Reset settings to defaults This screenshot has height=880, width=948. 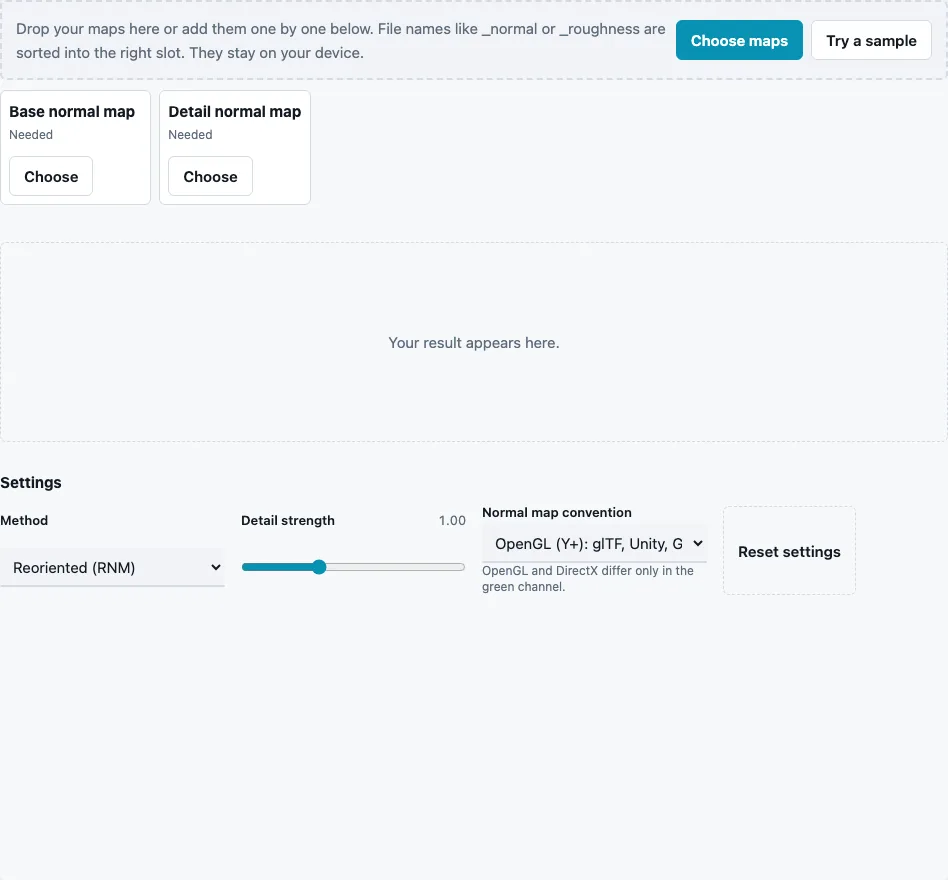[789, 551]
